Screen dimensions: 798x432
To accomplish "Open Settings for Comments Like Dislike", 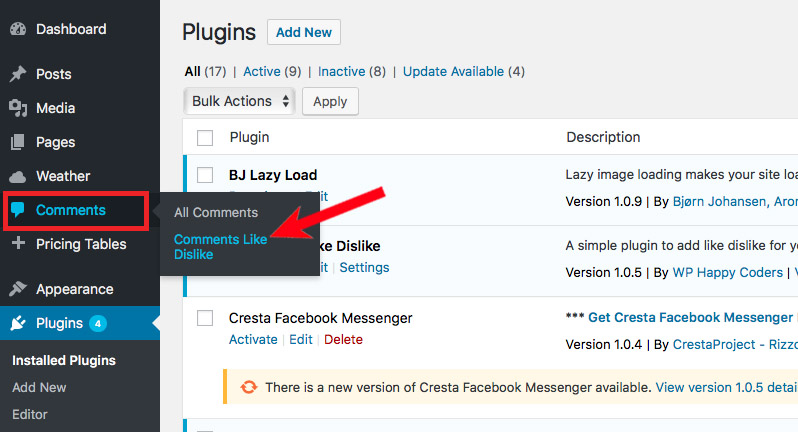I will click(x=364, y=268).
